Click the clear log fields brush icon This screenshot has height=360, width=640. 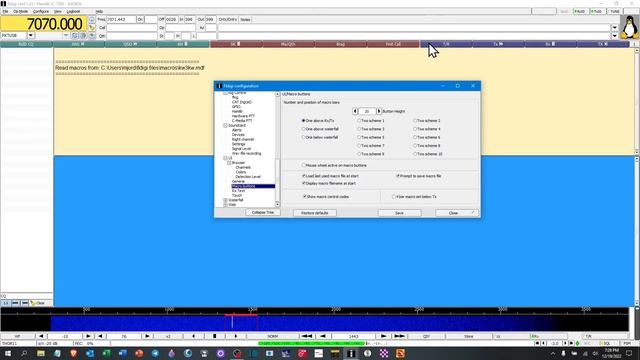click(92, 27)
